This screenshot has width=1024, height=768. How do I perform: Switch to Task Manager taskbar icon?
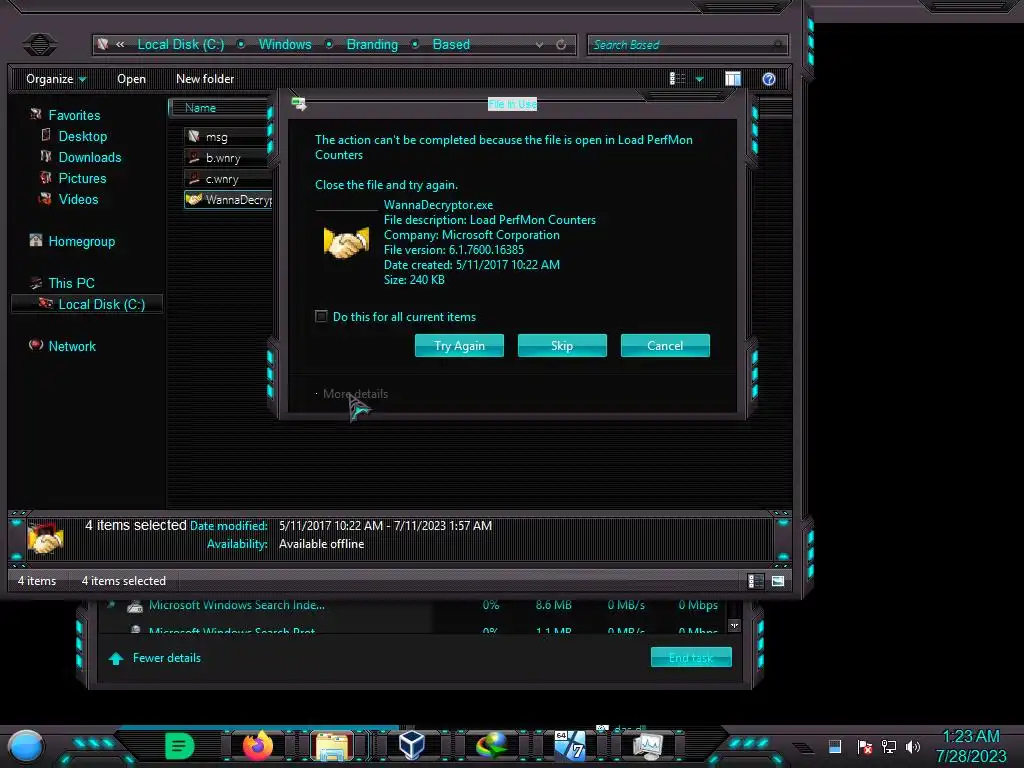(647, 745)
